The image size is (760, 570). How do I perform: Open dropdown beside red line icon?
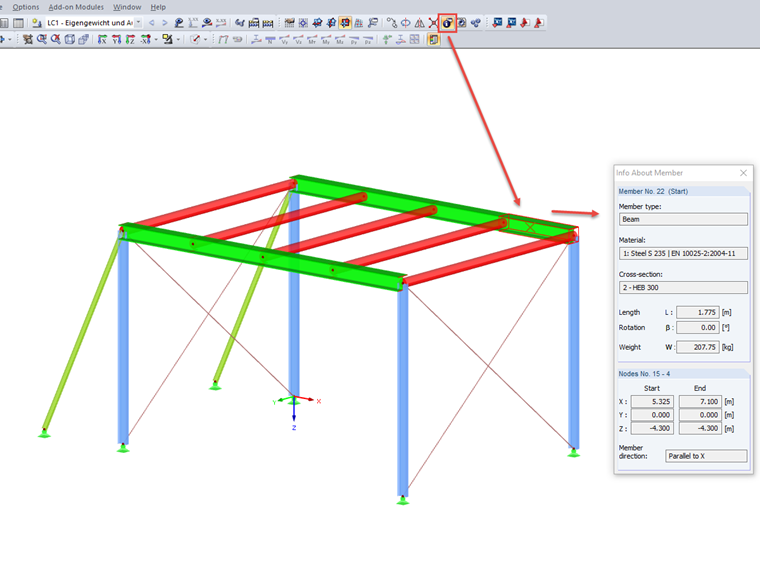206,40
